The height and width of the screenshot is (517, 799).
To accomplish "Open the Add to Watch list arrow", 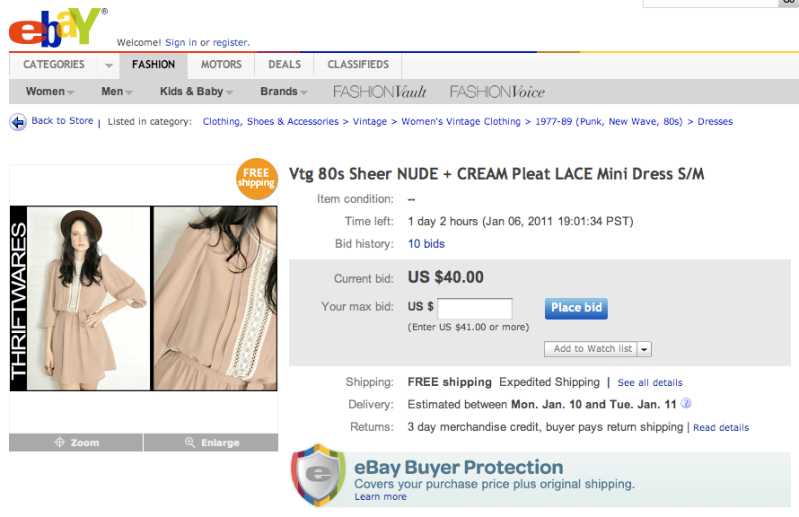I will [x=645, y=349].
